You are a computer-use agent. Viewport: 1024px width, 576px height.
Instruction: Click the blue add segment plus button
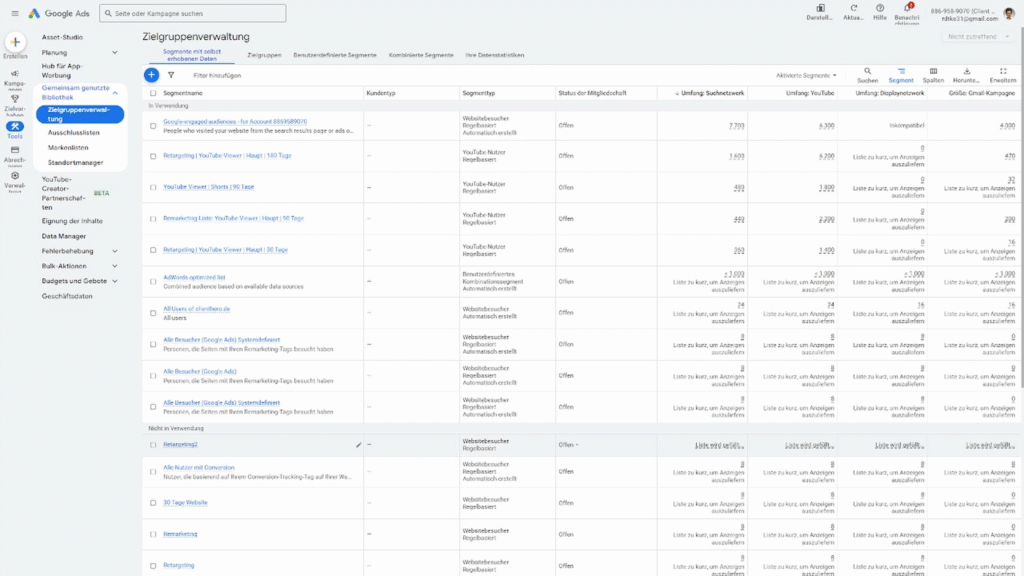(152, 75)
